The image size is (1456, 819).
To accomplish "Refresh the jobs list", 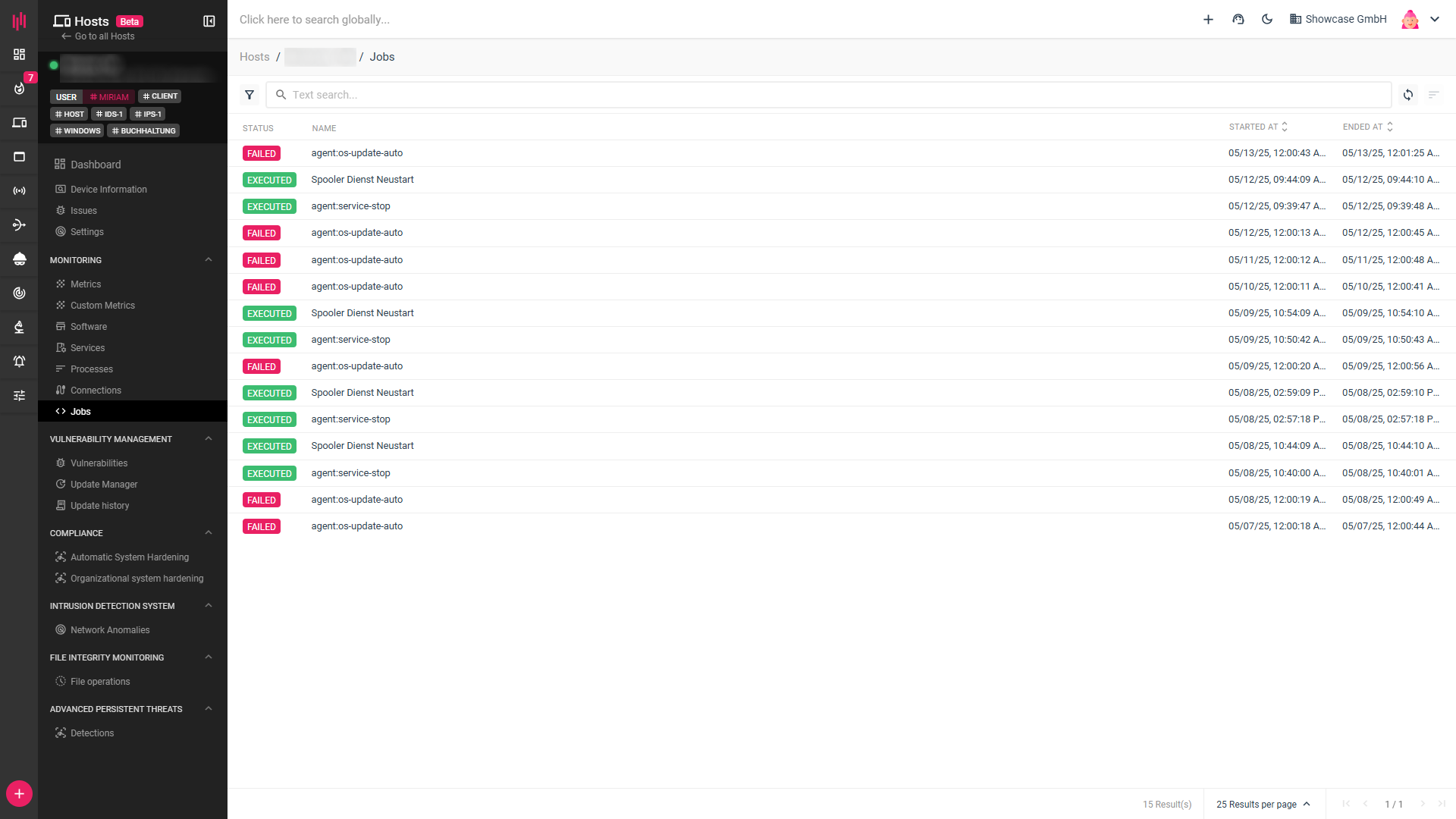I will point(1407,95).
